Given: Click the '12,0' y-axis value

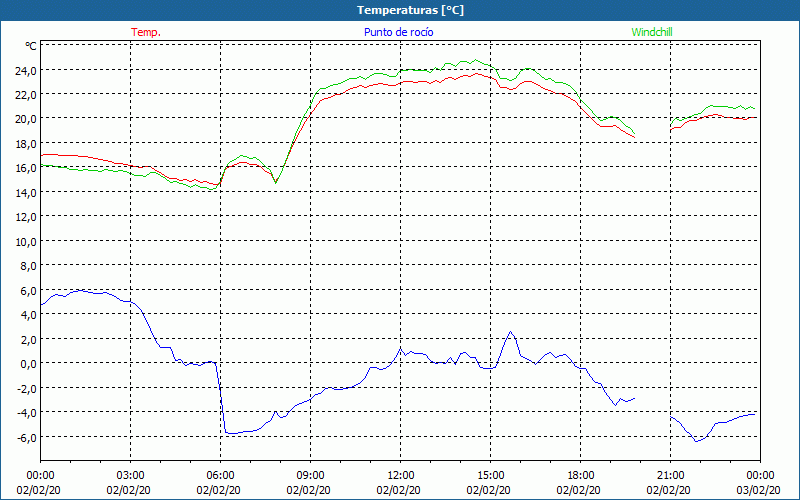Looking at the screenshot, I should [26, 217].
